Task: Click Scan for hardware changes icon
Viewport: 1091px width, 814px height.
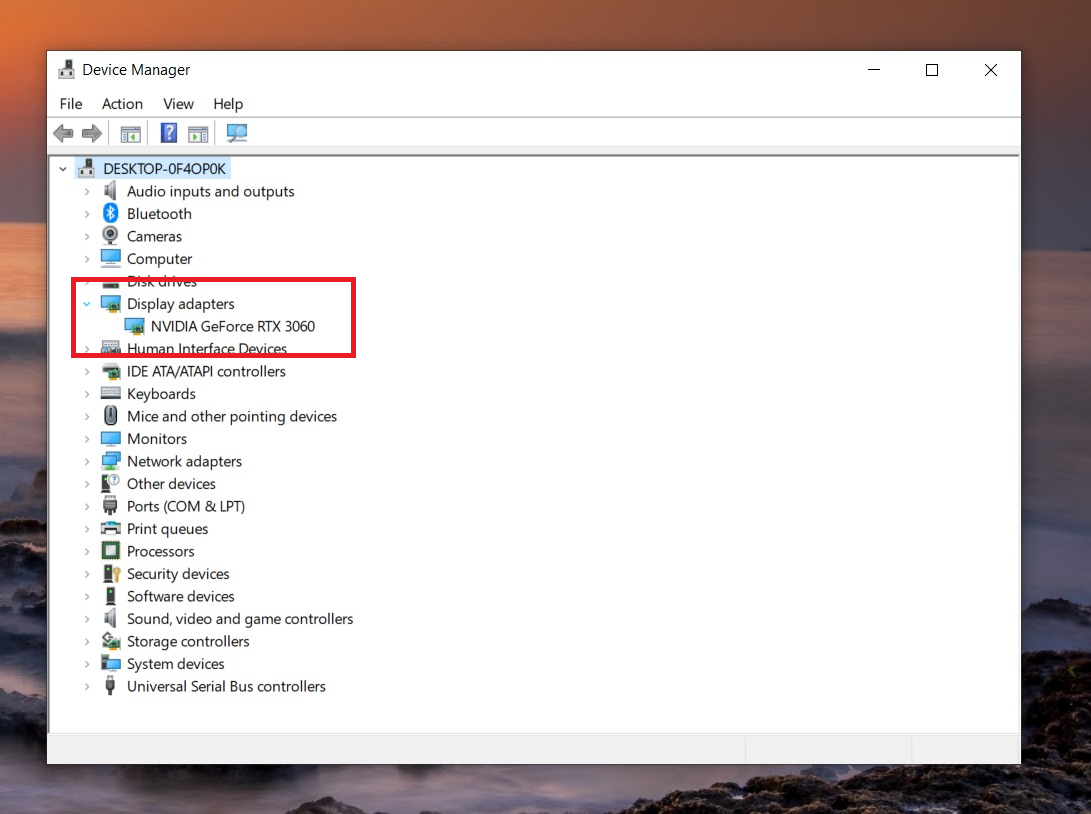Action: click(237, 133)
